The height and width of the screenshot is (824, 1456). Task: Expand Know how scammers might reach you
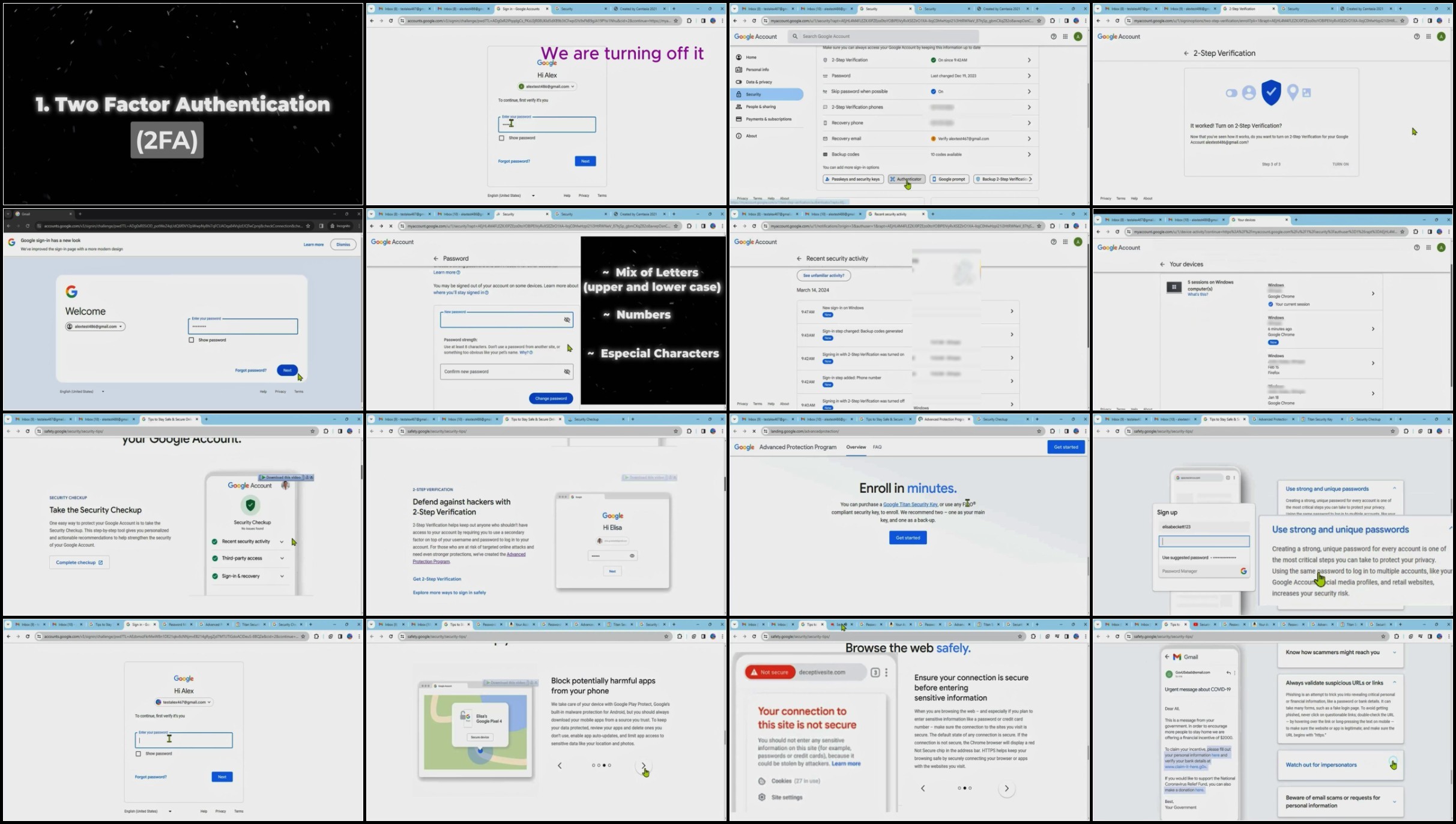(1341, 653)
